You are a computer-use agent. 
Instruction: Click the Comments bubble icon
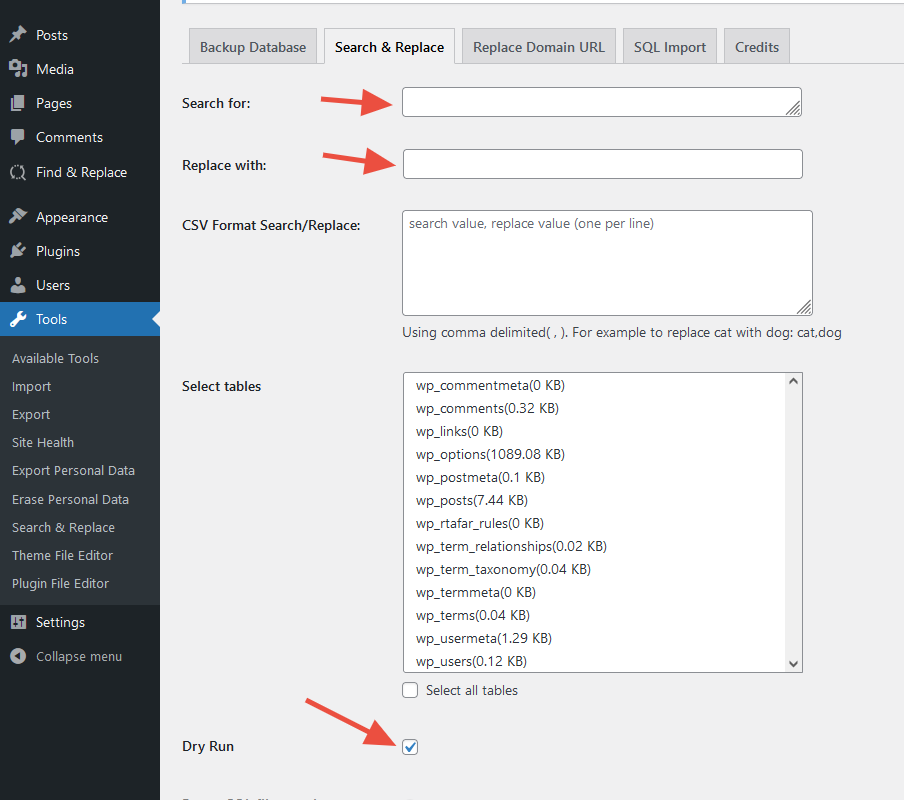[18, 137]
